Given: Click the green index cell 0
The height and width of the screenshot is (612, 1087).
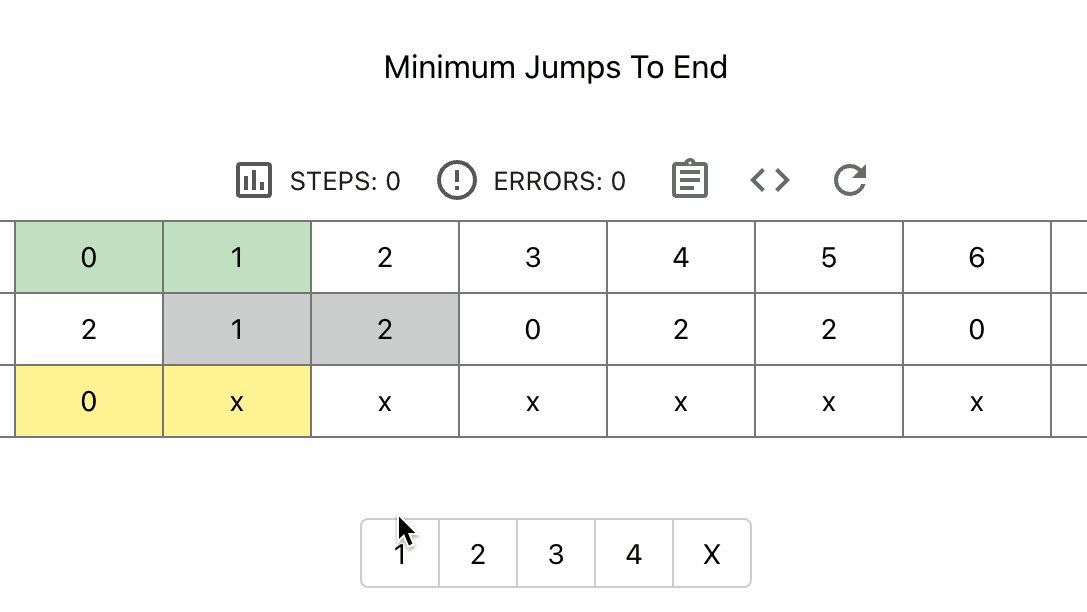Looking at the screenshot, I should click(89, 258).
